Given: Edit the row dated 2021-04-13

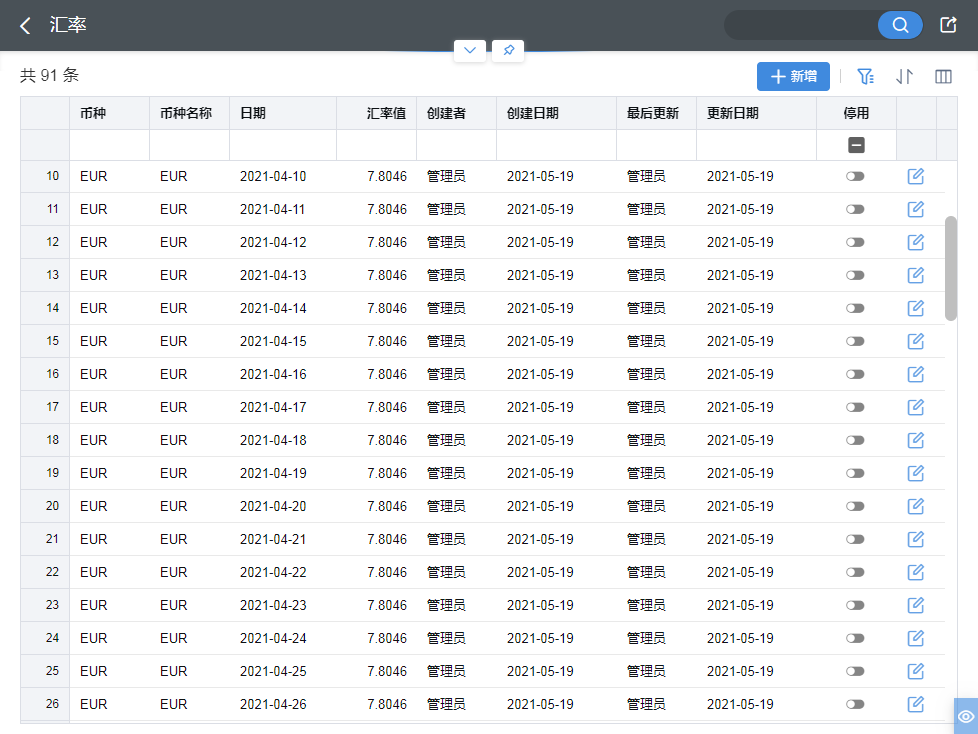Looking at the screenshot, I should pyautogui.click(x=916, y=275).
